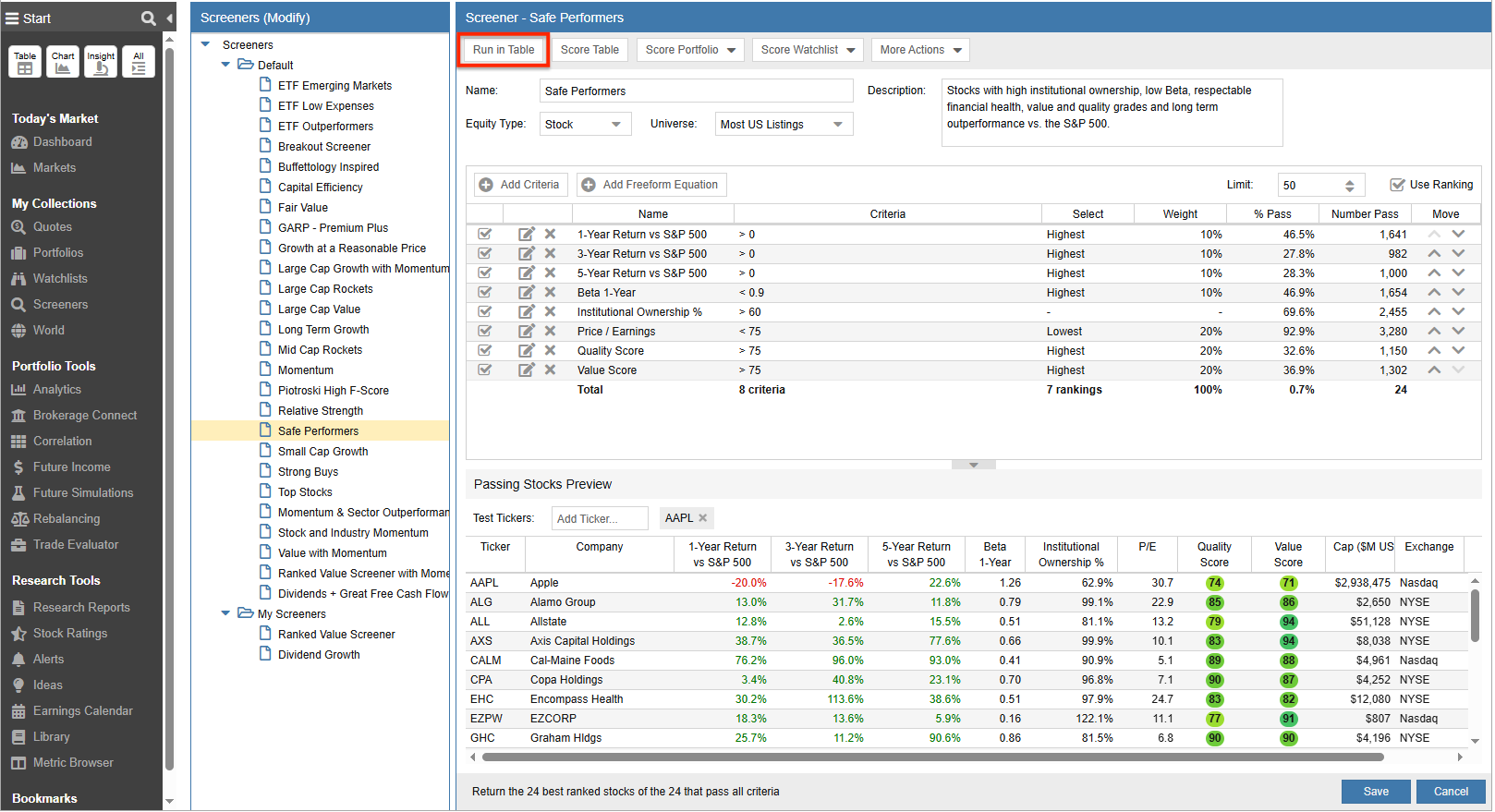Image resolution: width=1495 pixels, height=812 pixels.
Task: Click Add Freeform Equation button
Action: (x=651, y=185)
